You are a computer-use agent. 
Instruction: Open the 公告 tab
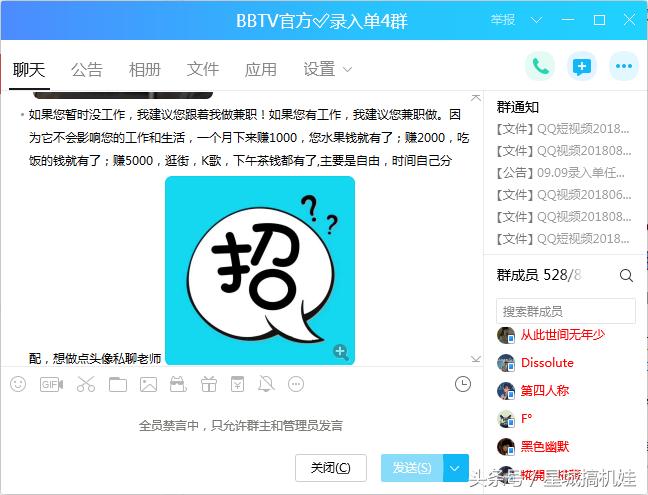click(x=87, y=69)
